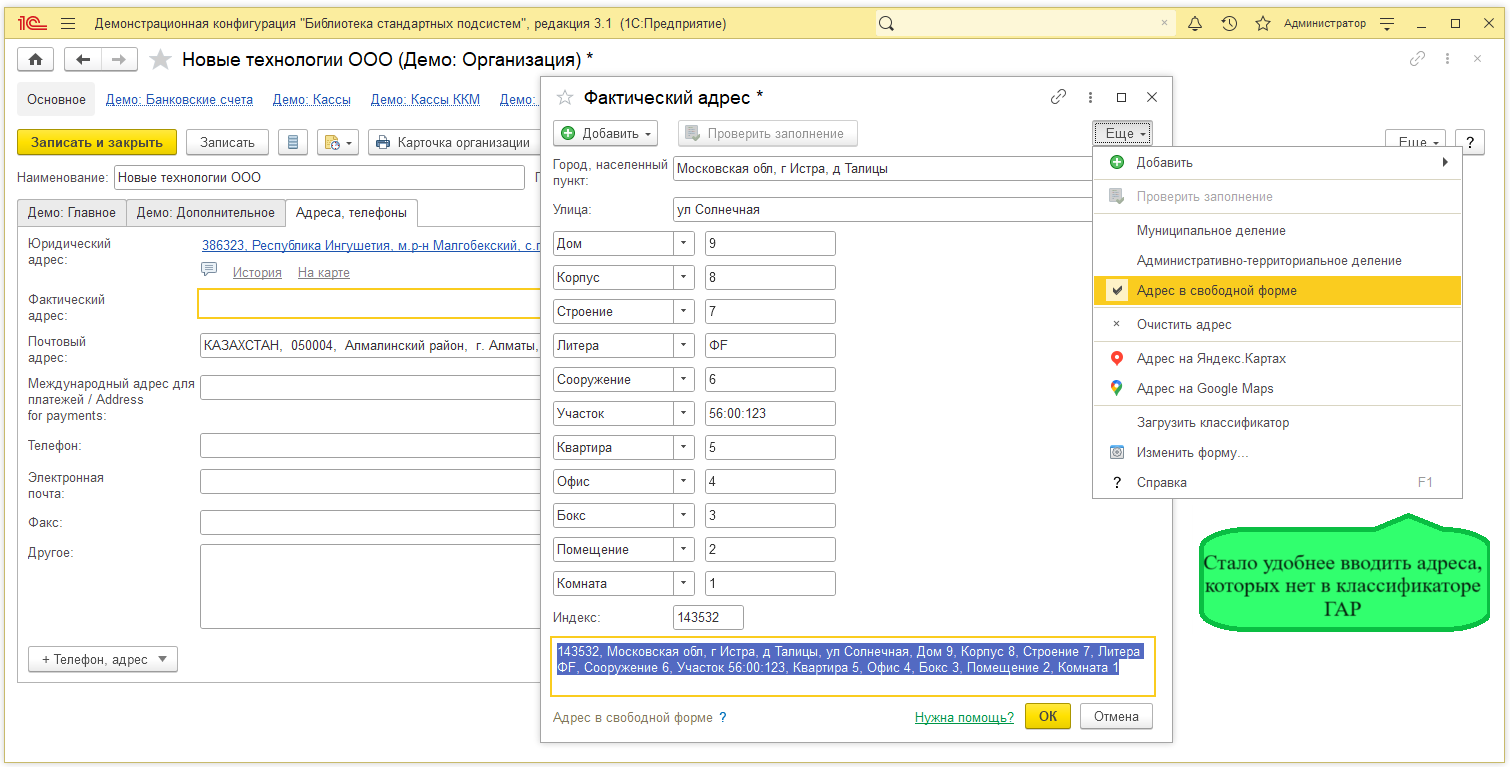Screen dimensions: 1510x767
Task: Click the 1C main menu hamburger icon
Action: (68, 23)
